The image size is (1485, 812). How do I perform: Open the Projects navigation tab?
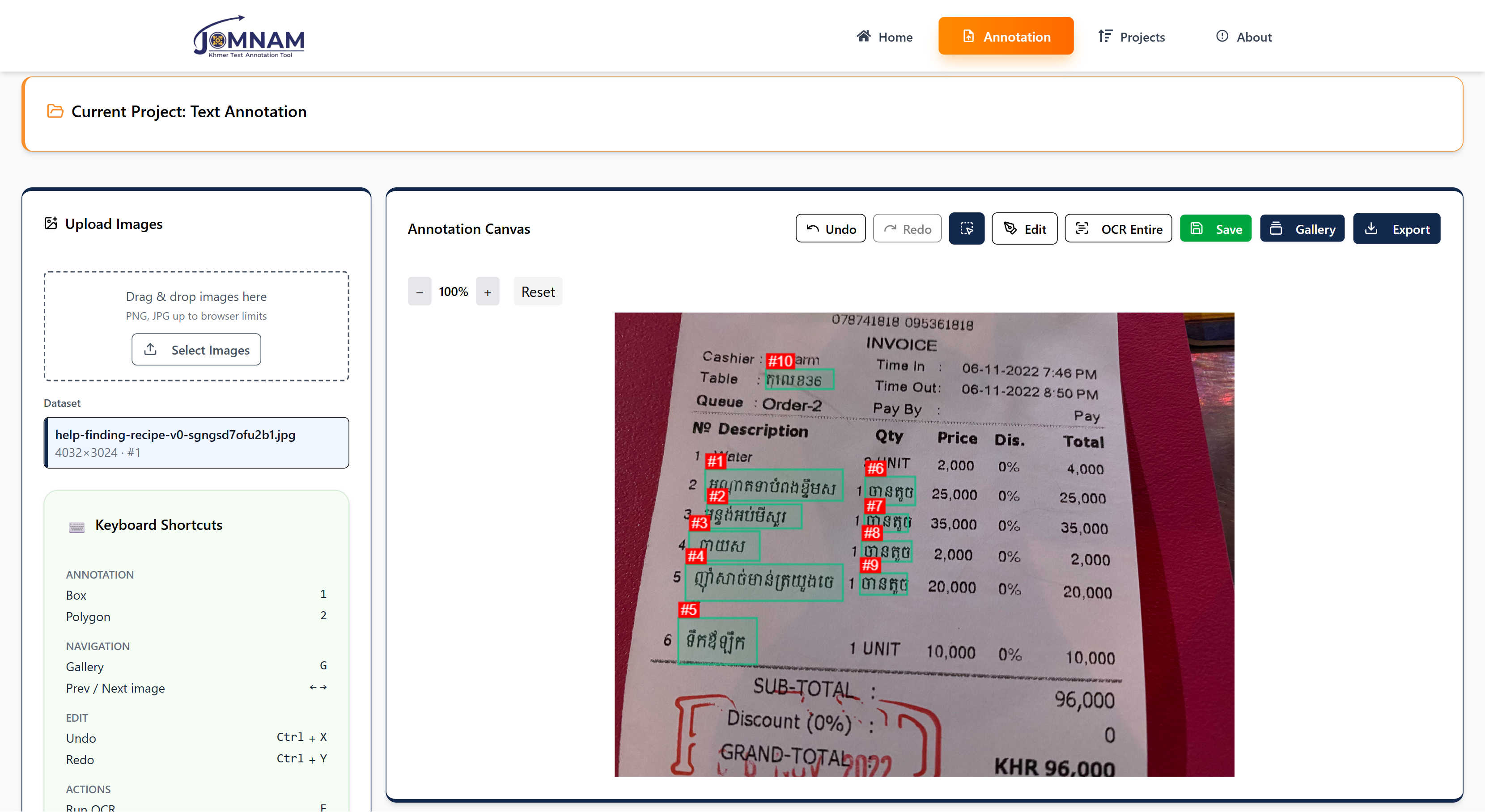tap(1131, 37)
